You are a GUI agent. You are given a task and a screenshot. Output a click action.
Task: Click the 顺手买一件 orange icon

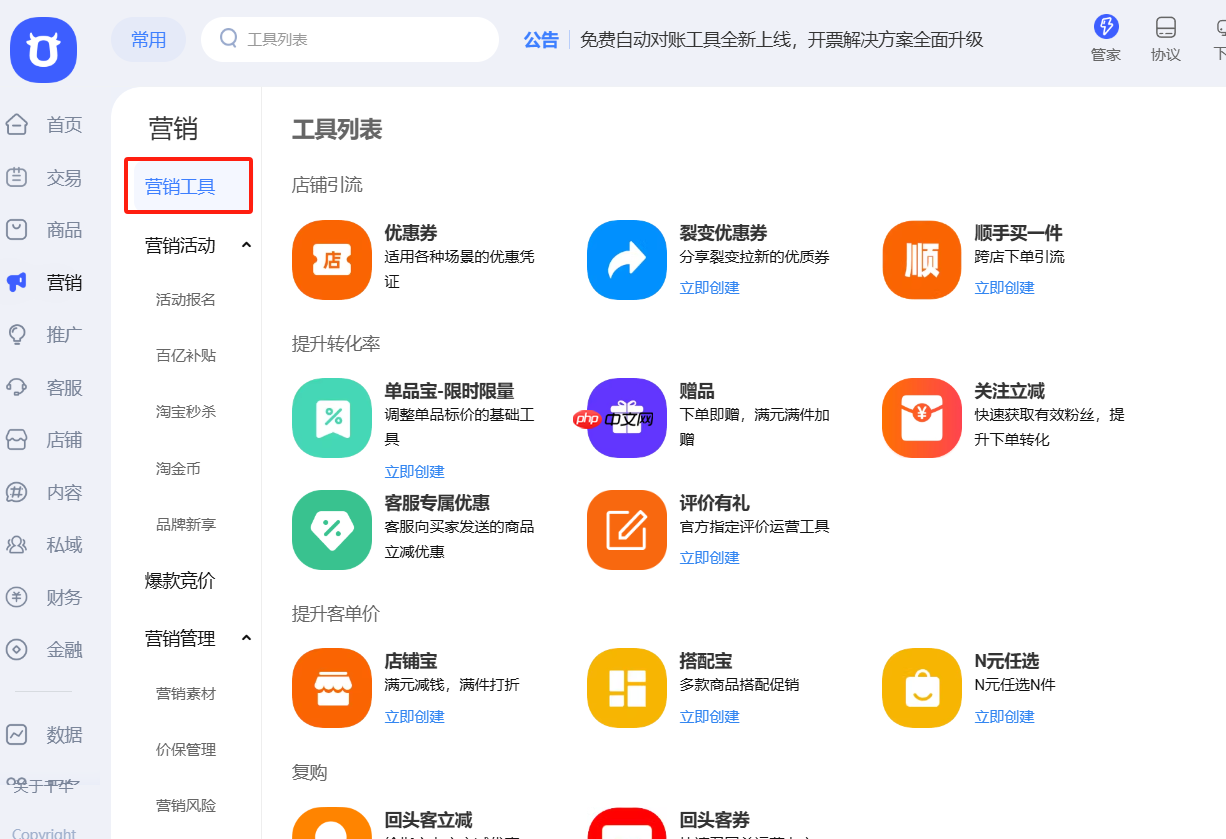[921, 260]
